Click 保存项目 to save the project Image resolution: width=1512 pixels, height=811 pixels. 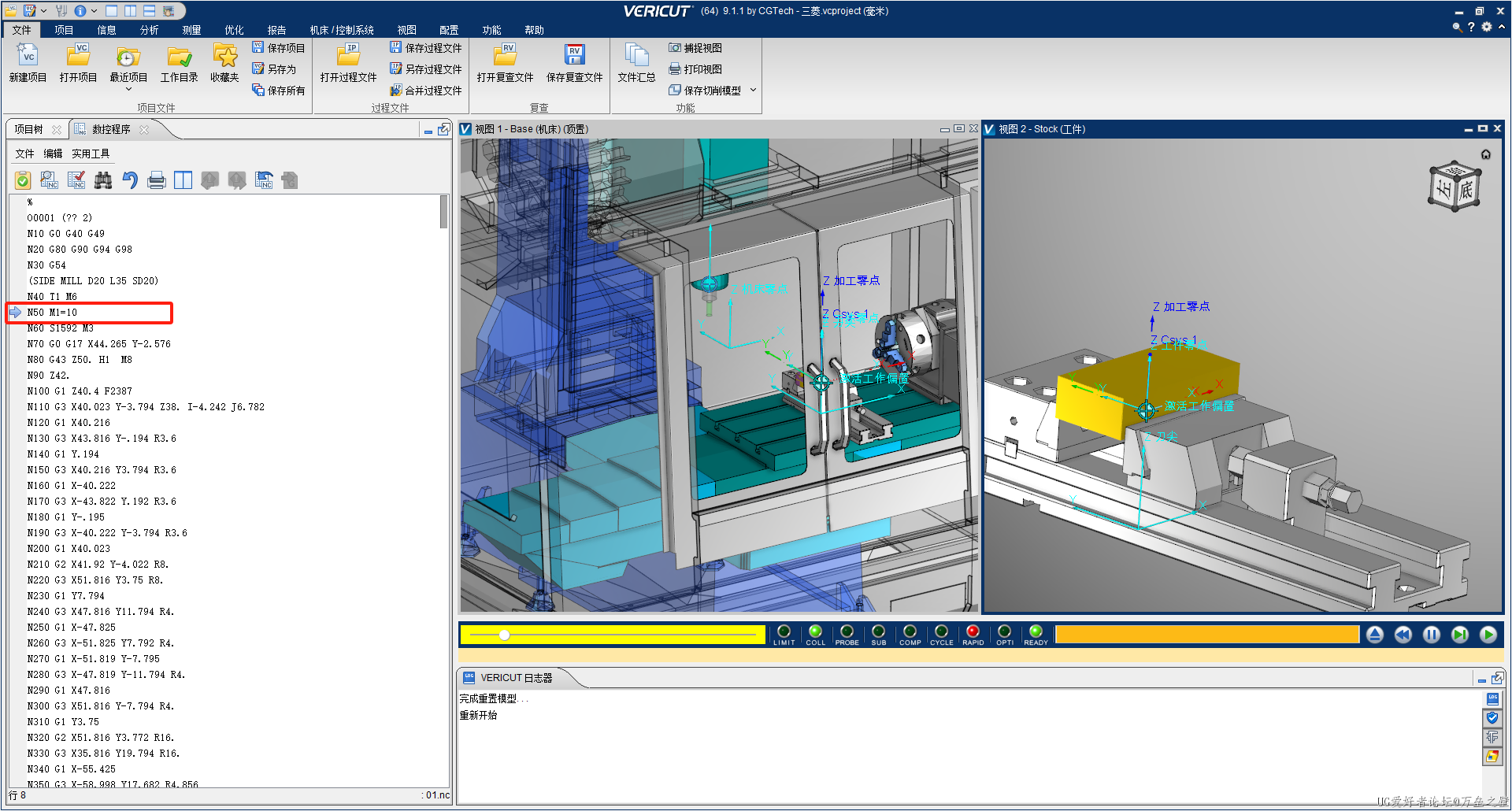click(278, 48)
